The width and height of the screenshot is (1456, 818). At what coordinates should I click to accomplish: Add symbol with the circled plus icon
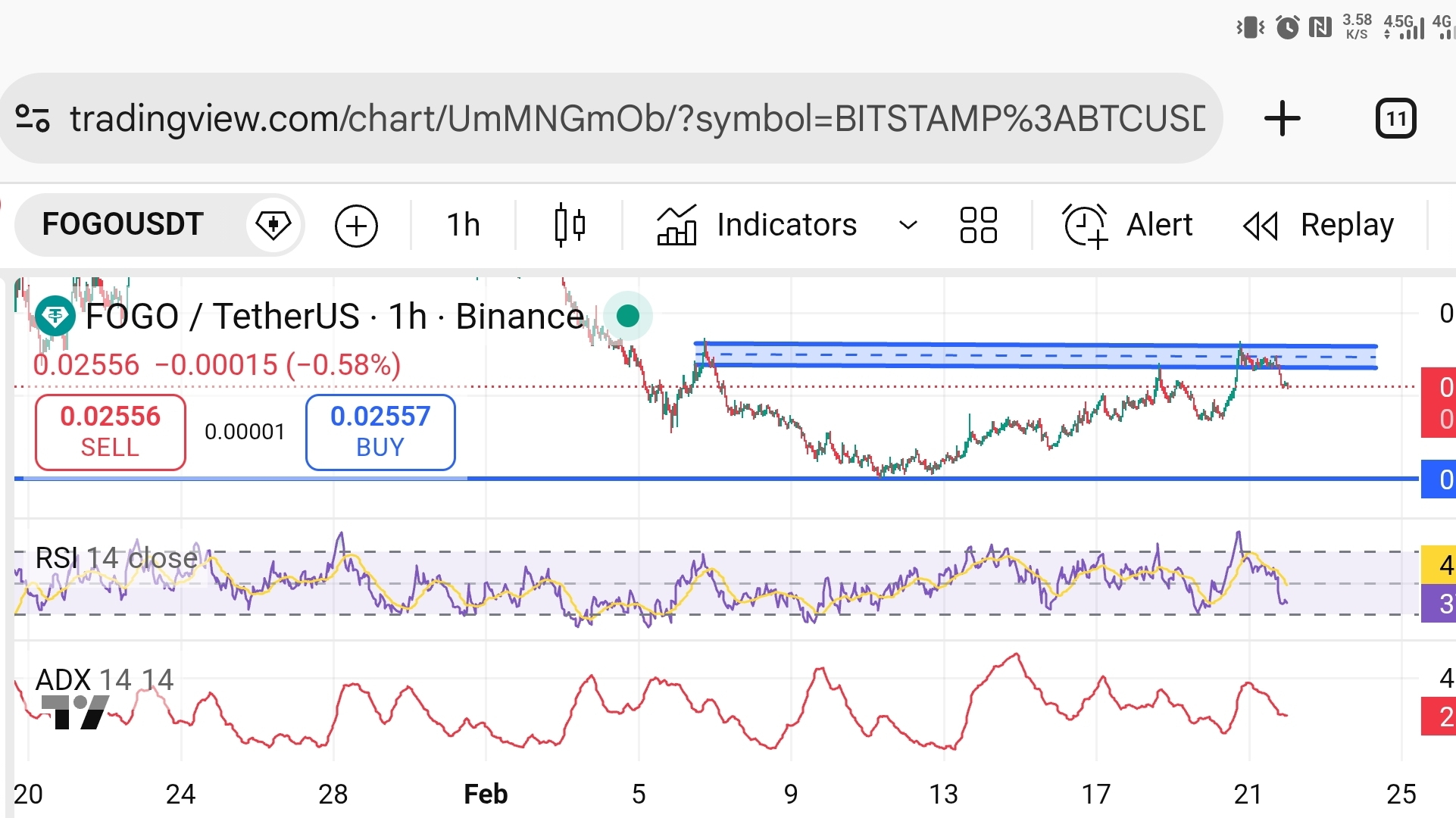point(356,225)
